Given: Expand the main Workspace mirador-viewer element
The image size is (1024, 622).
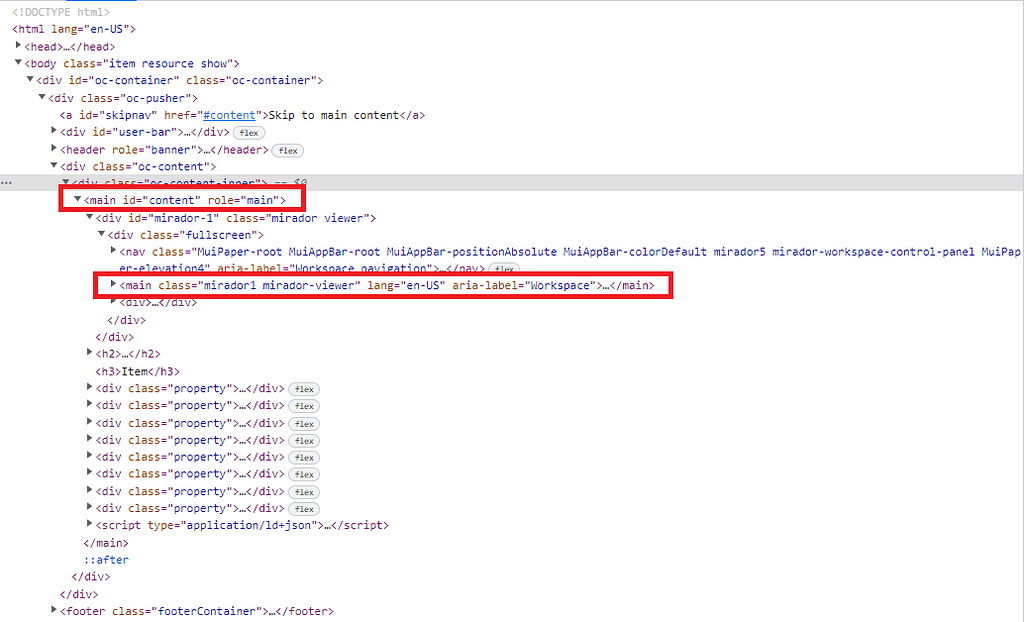Looking at the screenshot, I should coord(113,286).
